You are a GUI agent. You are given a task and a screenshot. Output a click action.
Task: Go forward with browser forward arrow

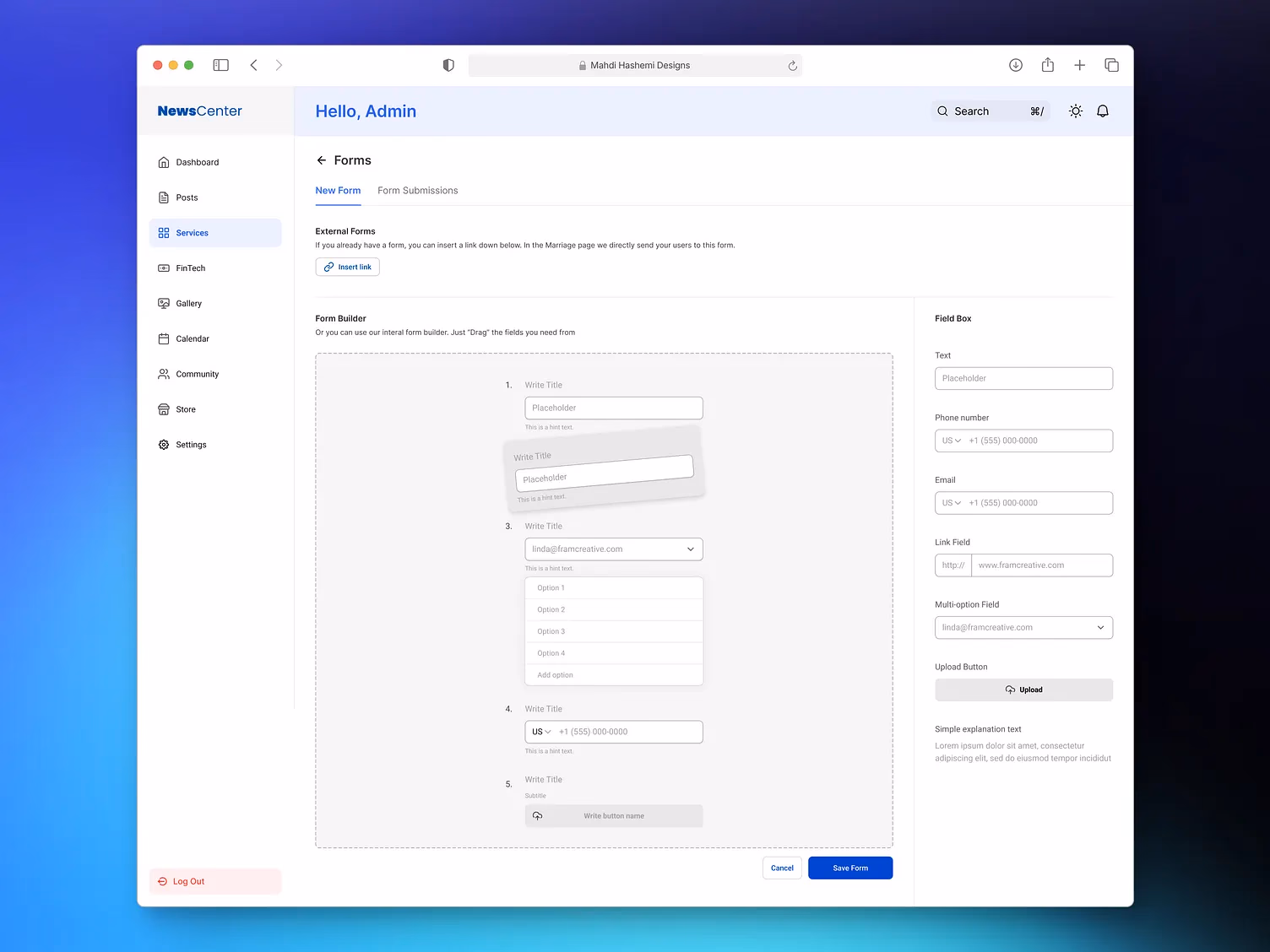point(279,65)
